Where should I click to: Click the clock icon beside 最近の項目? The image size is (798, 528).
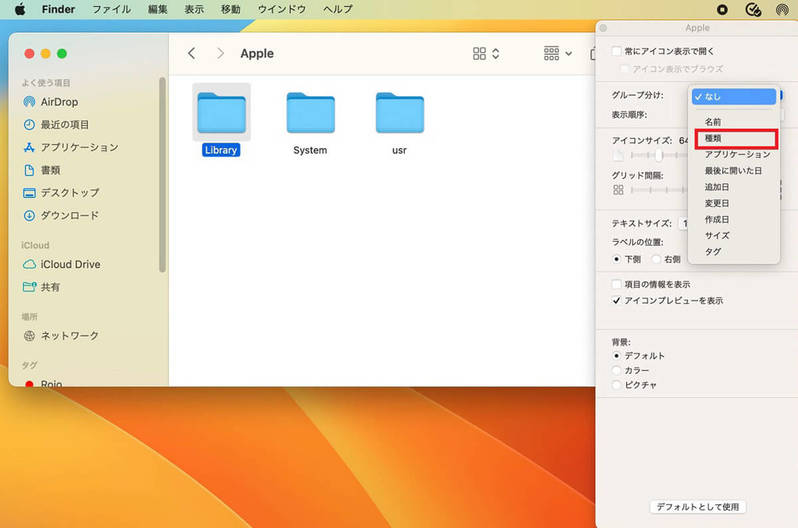[30, 125]
